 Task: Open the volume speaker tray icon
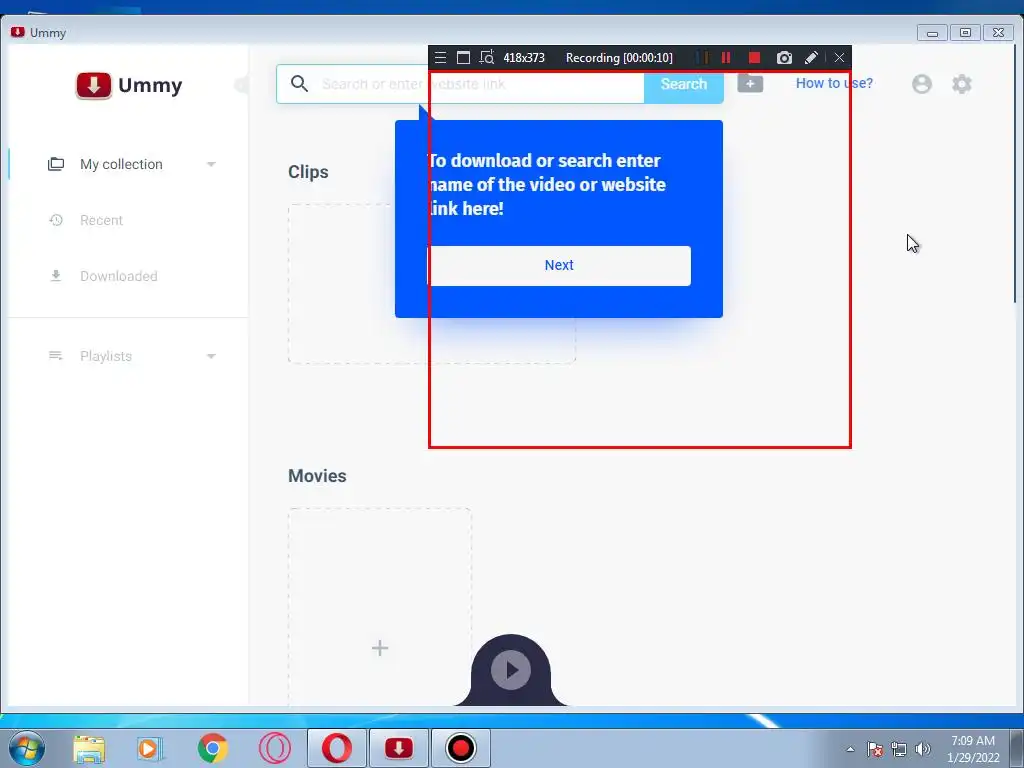pyautogui.click(x=922, y=749)
